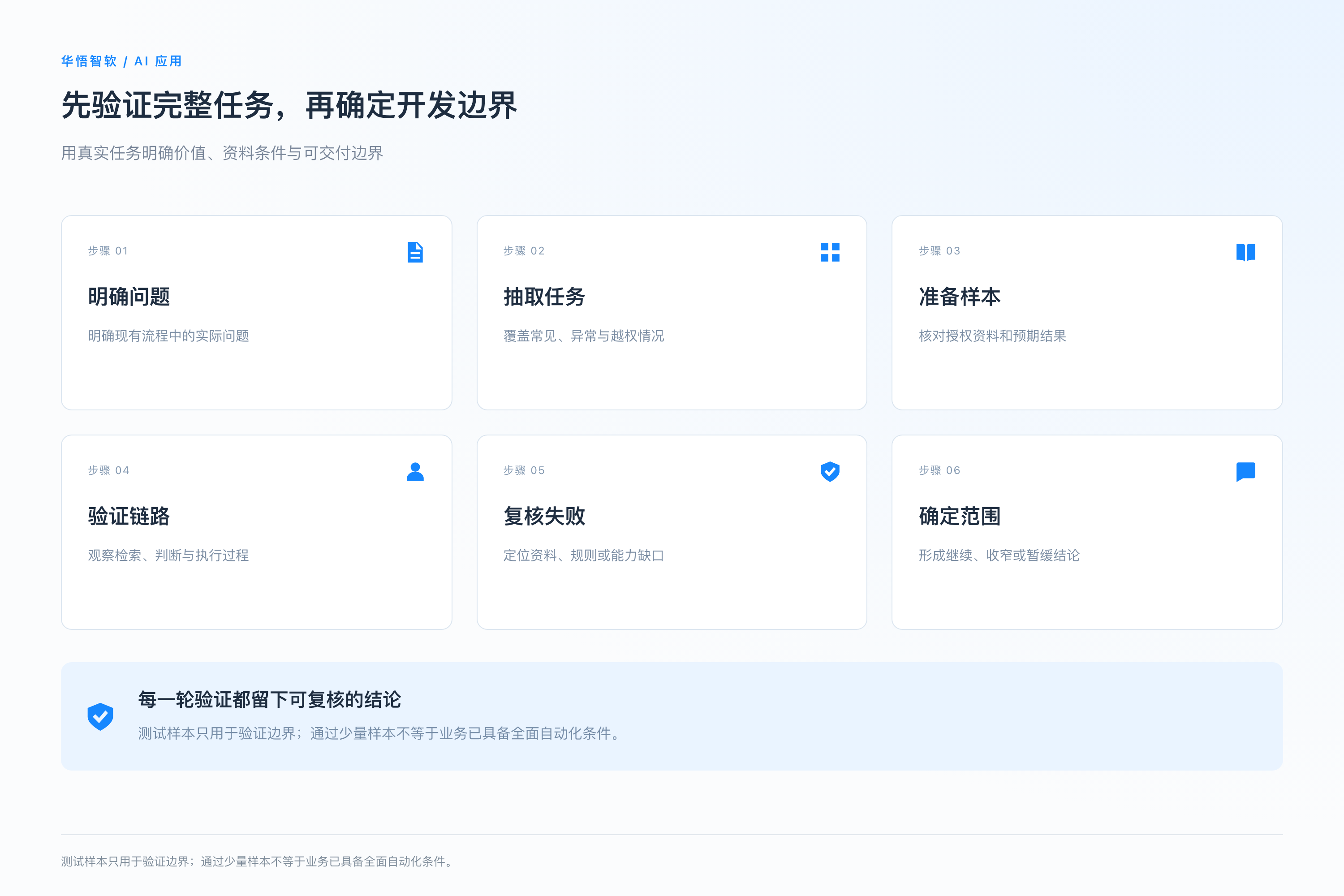
Task: Click the open book icon in step 03
Action: click(x=1246, y=252)
